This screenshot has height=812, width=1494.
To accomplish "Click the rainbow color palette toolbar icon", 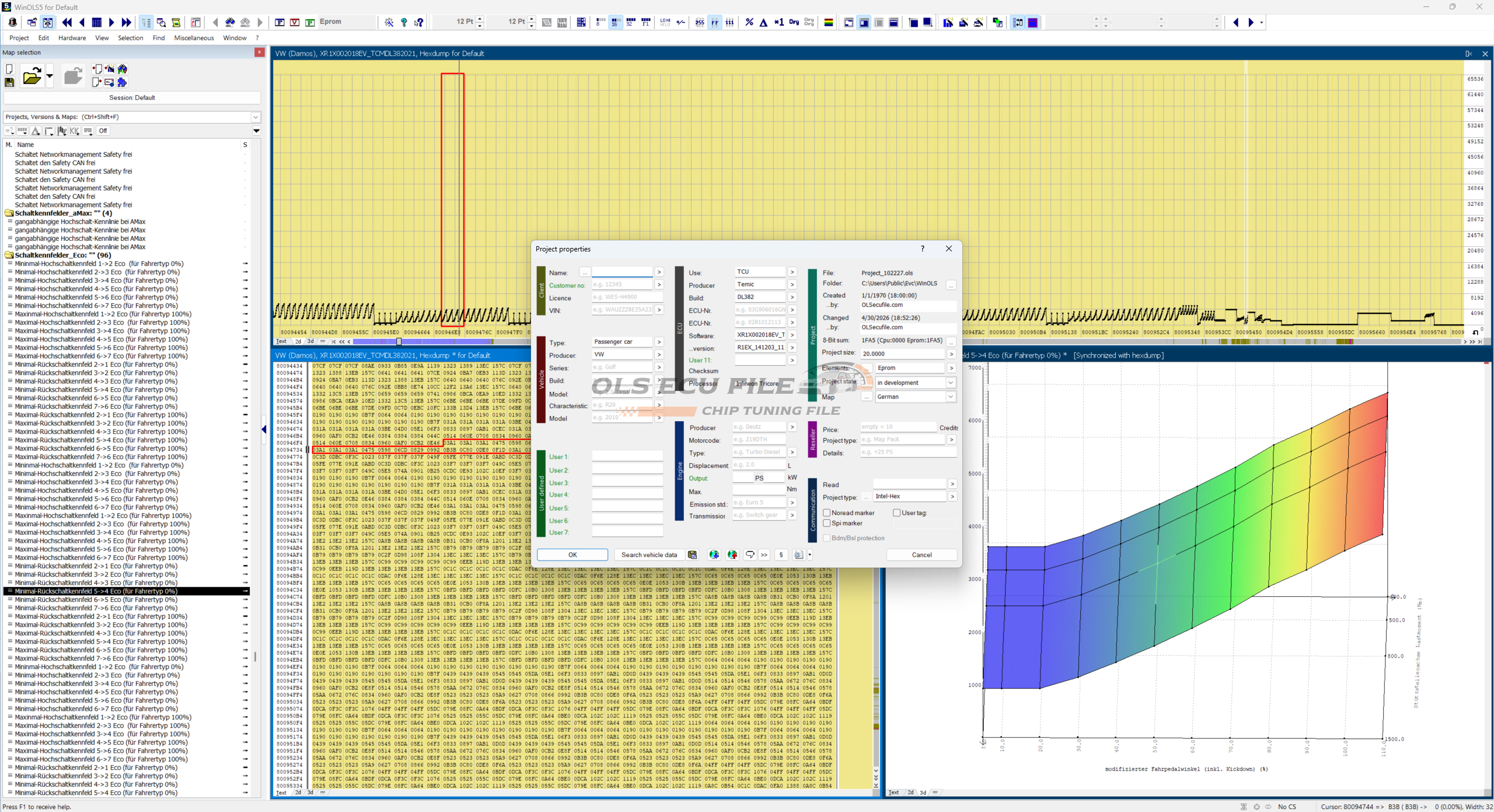I will coord(828,23).
